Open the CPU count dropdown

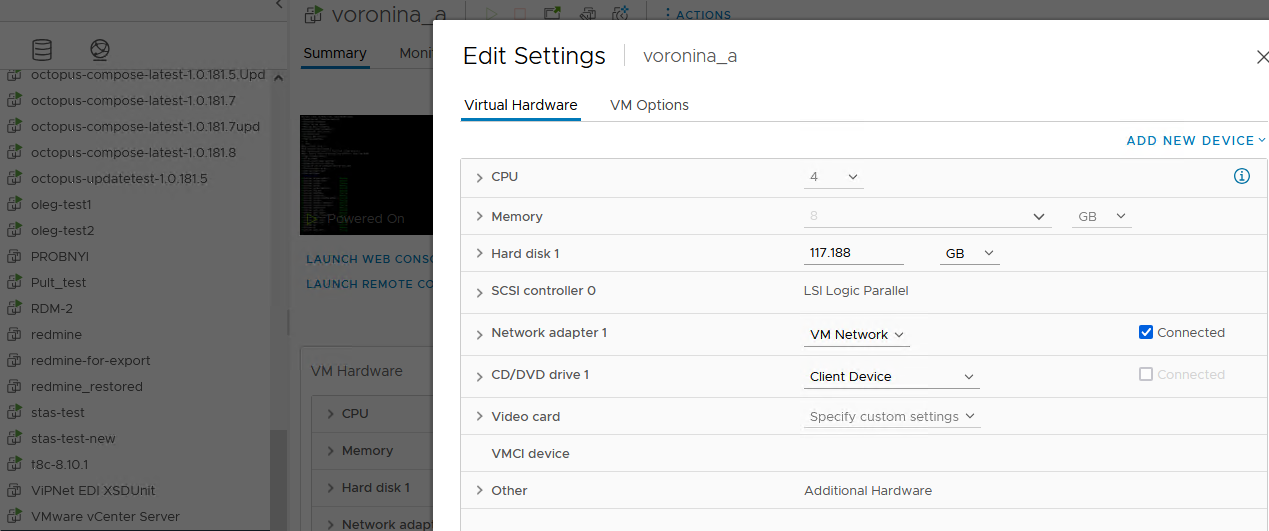[834, 177]
